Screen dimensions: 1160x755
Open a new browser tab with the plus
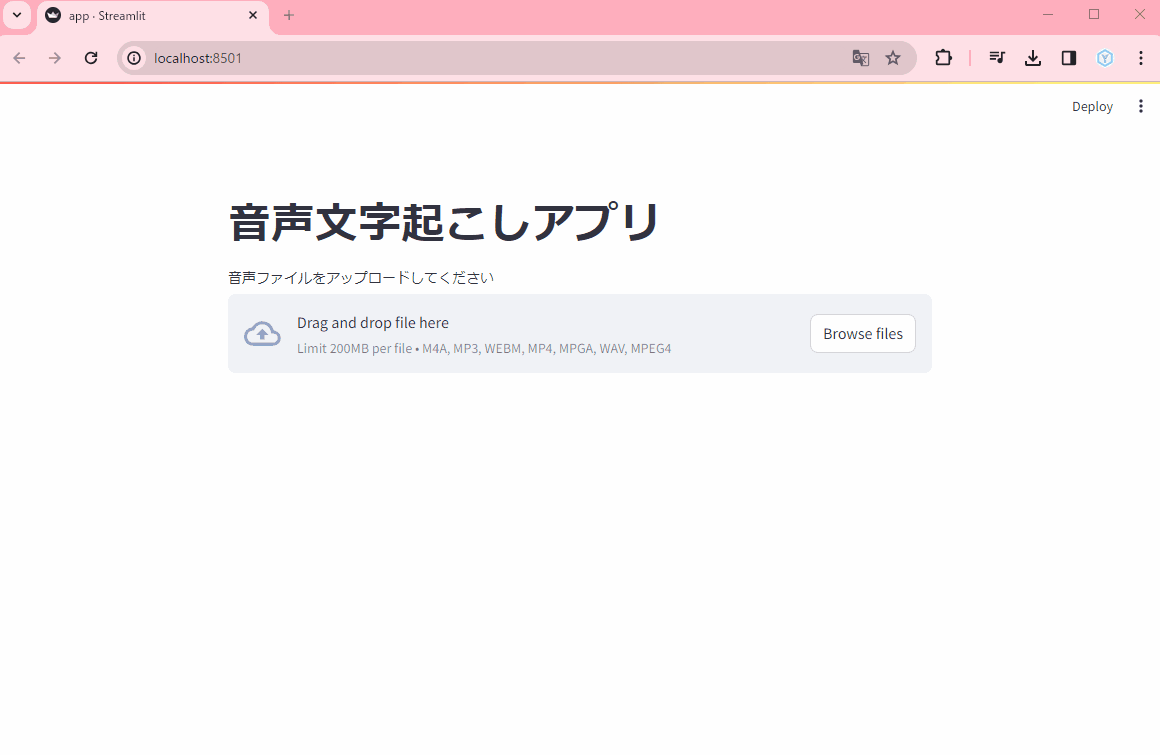pos(289,15)
